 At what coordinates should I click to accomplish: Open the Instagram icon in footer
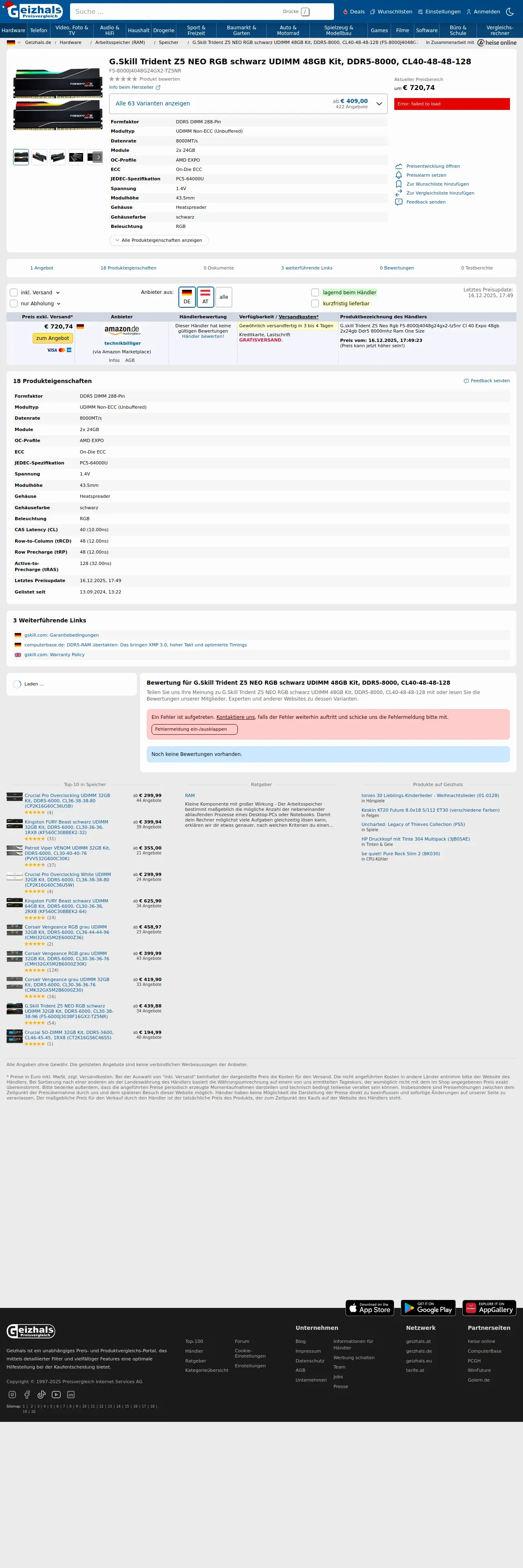point(12,1395)
